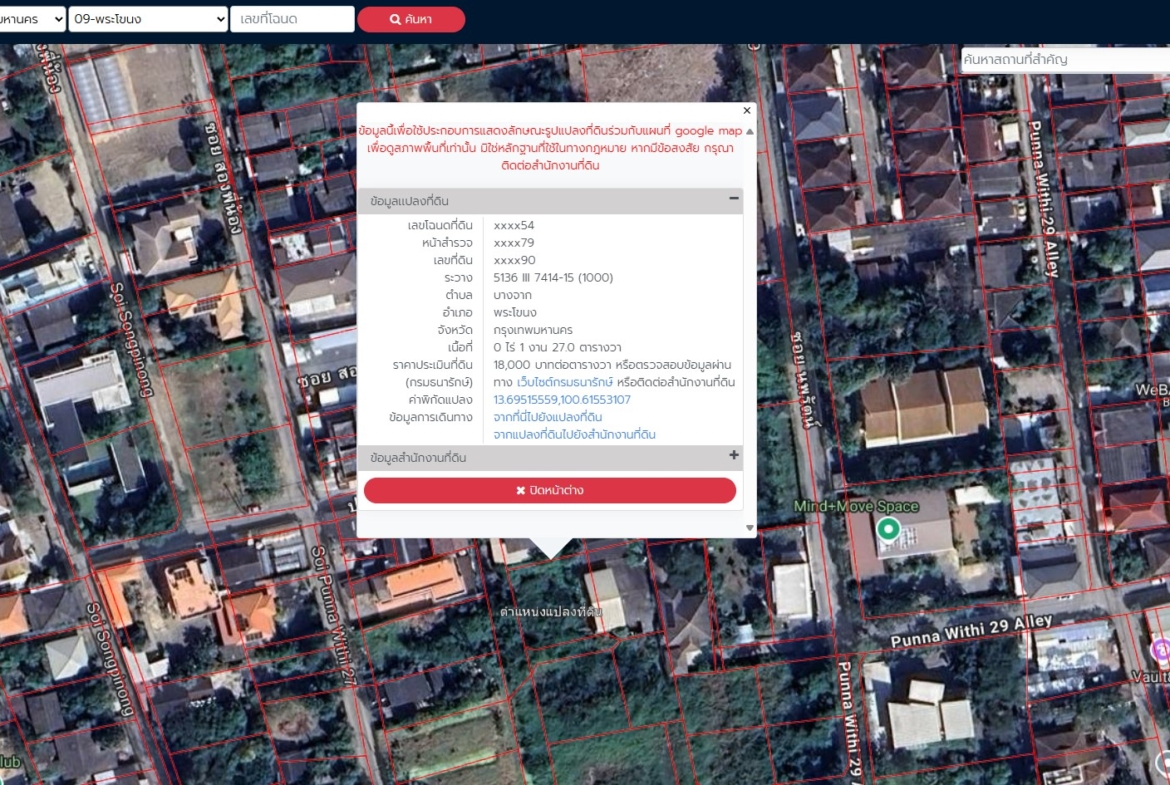Select the green Mind+Move Space map marker

888,529
